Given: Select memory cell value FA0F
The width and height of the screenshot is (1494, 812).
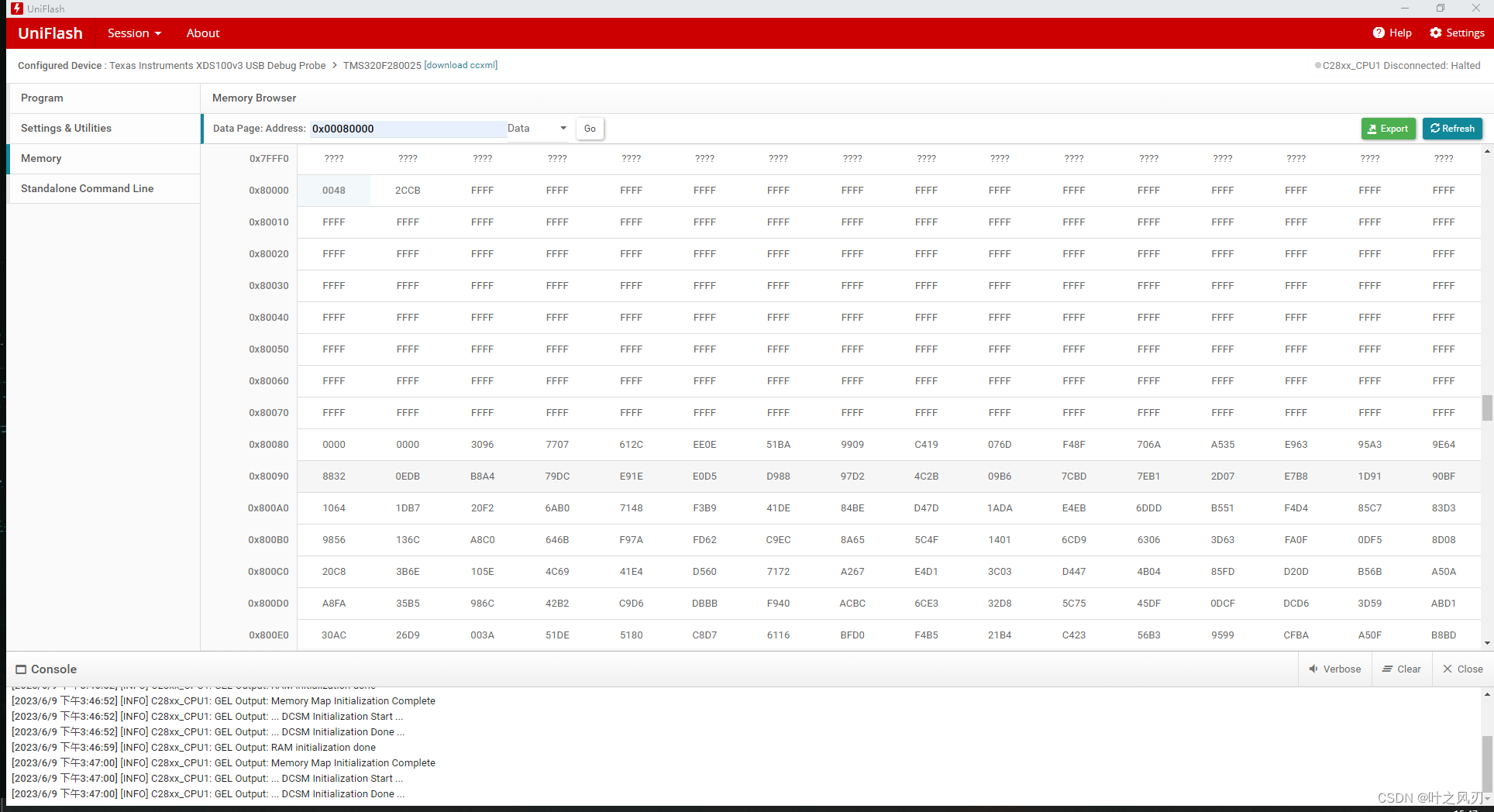Looking at the screenshot, I should 1296,540.
